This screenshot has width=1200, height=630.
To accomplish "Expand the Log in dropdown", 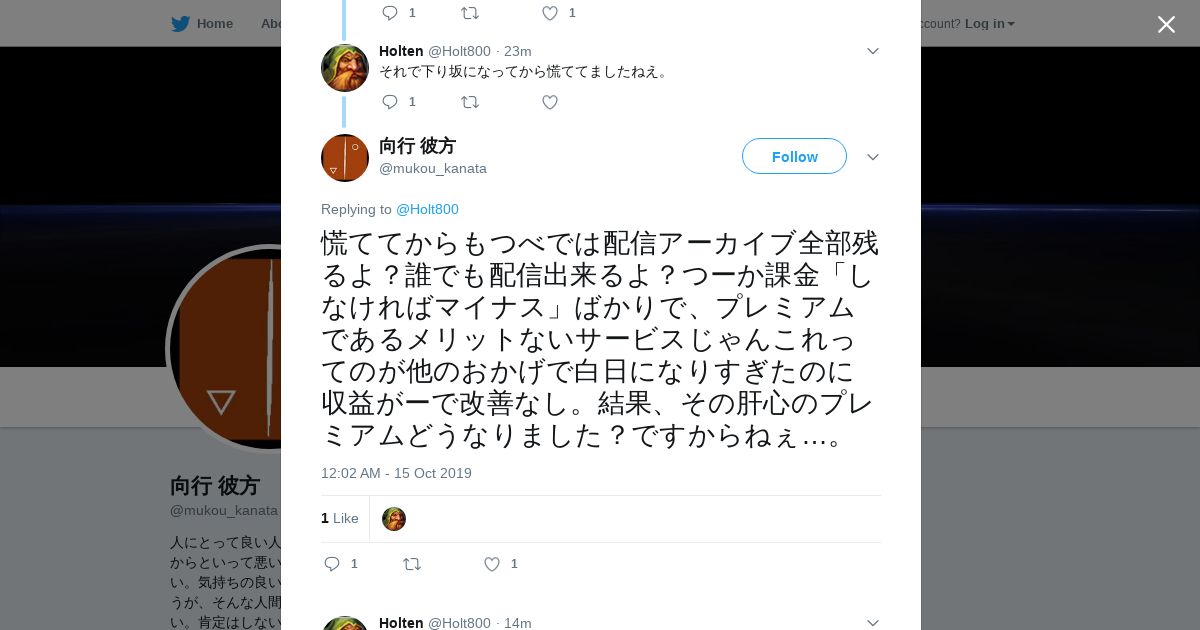I will pyautogui.click(x=990, y=24).
